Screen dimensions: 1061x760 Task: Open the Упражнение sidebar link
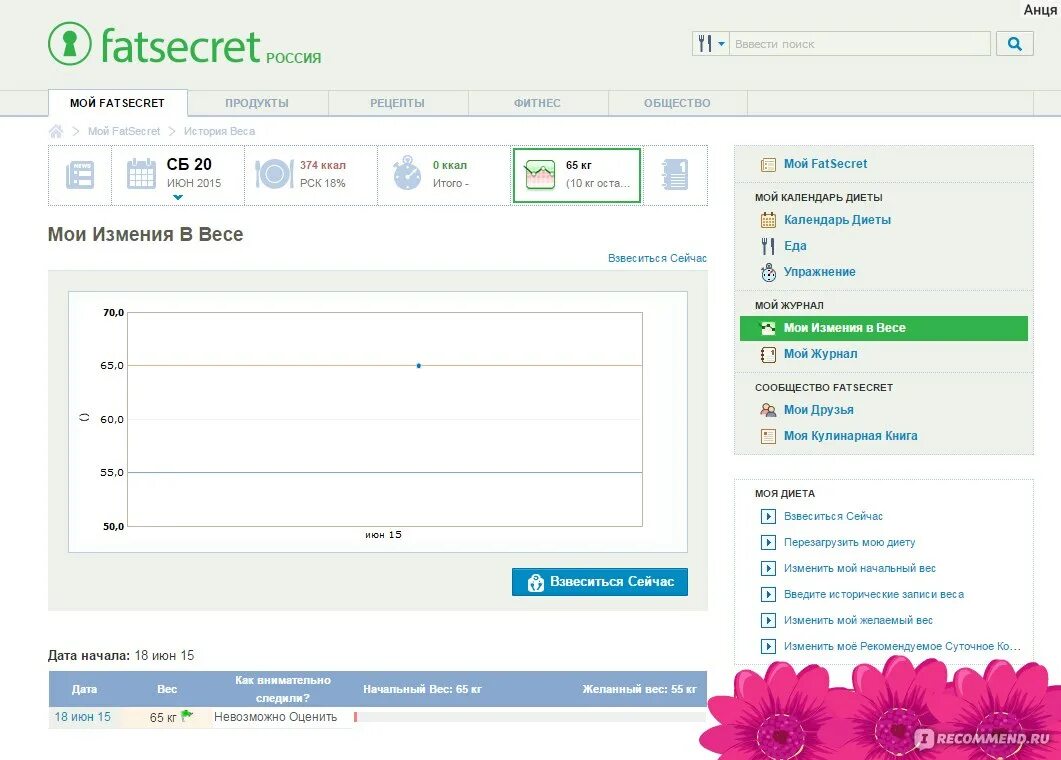click(x=819, y=272)
